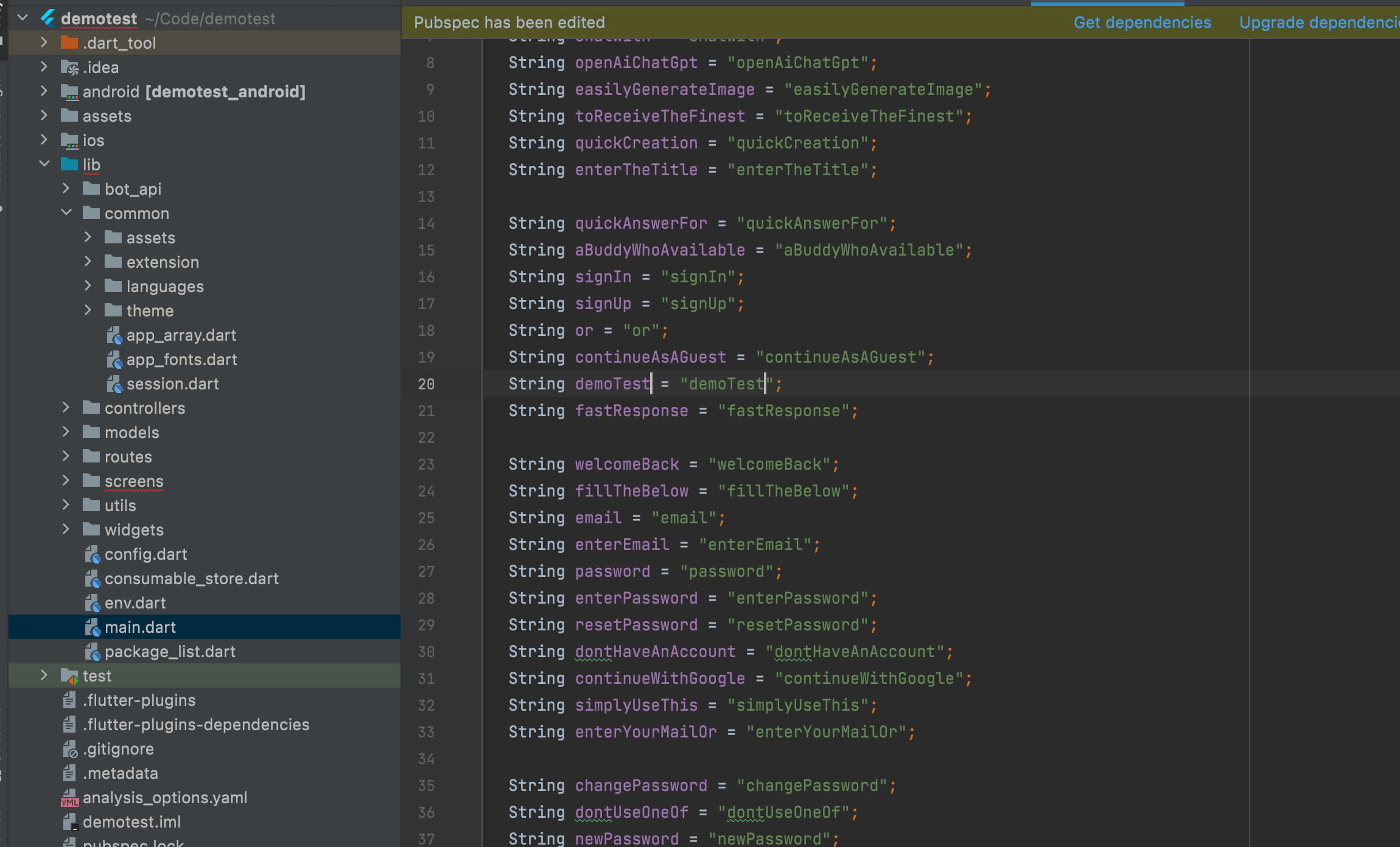Click the ignored file icon beside .gitignore
1400x847 pixels.
70,748
